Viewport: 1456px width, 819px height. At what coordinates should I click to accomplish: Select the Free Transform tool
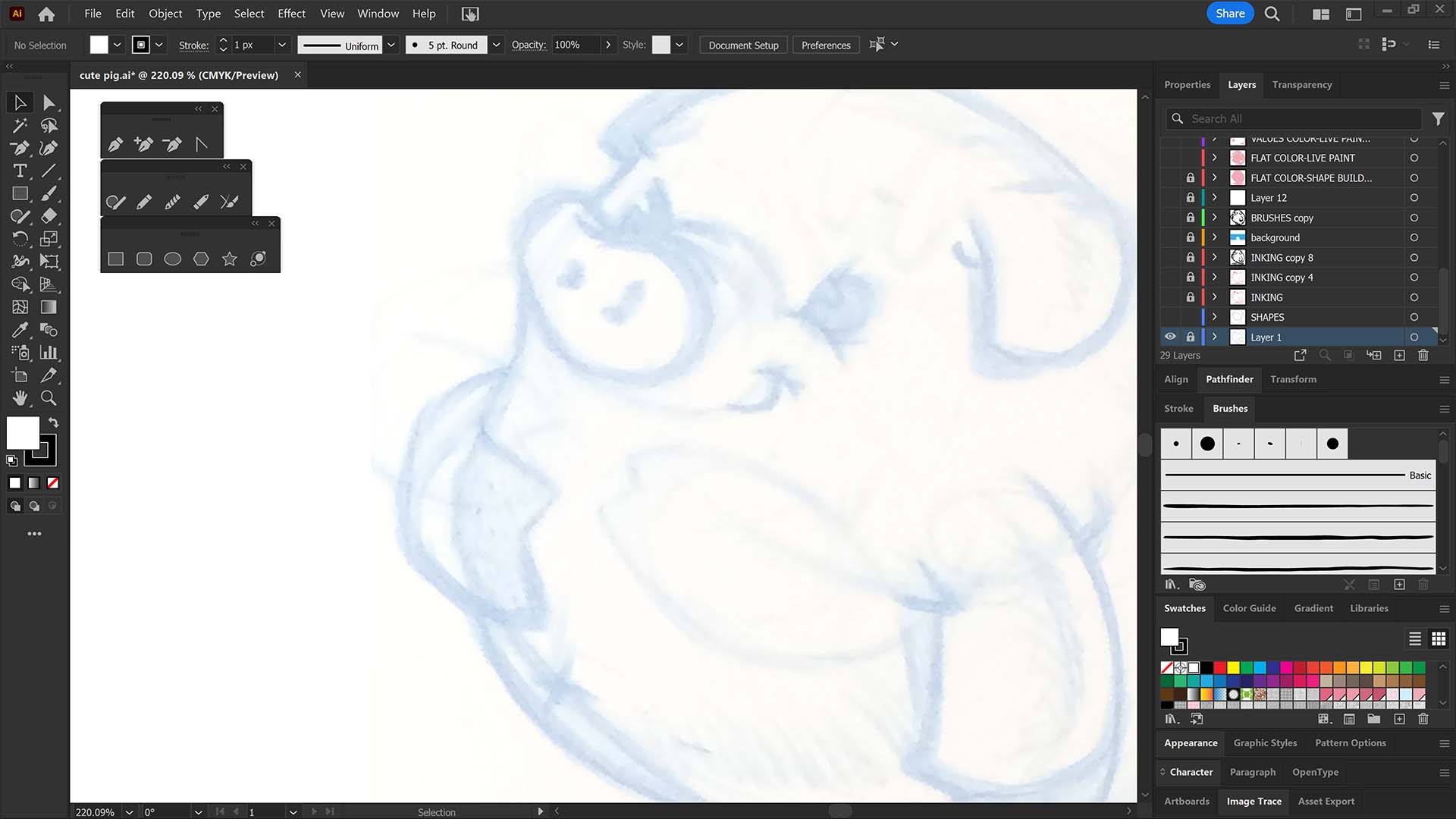49,262
